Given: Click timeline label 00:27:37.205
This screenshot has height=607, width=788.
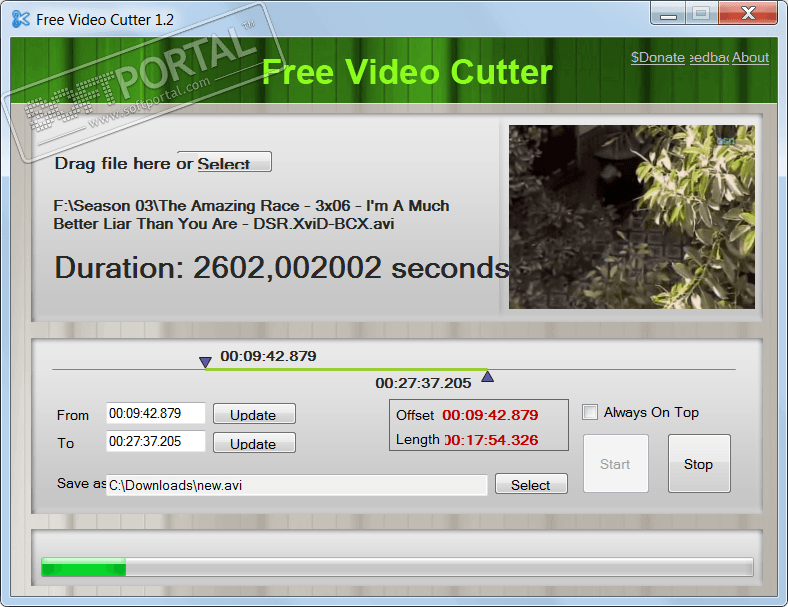Looking at the screenshot, I should click(423, 383).
